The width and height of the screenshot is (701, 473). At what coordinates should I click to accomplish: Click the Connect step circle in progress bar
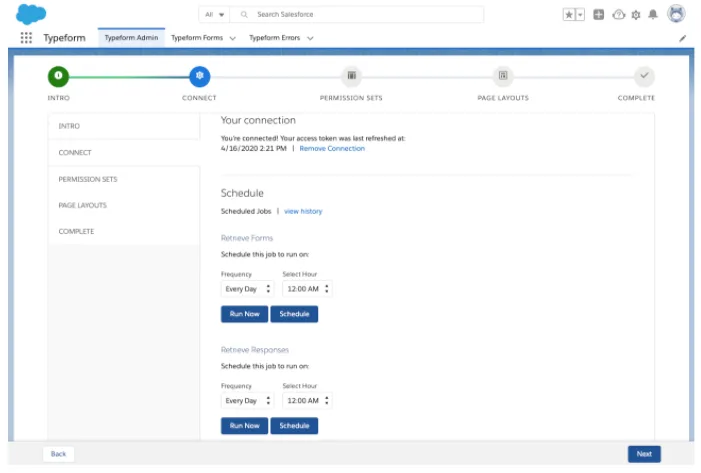(x=199, y=76)
